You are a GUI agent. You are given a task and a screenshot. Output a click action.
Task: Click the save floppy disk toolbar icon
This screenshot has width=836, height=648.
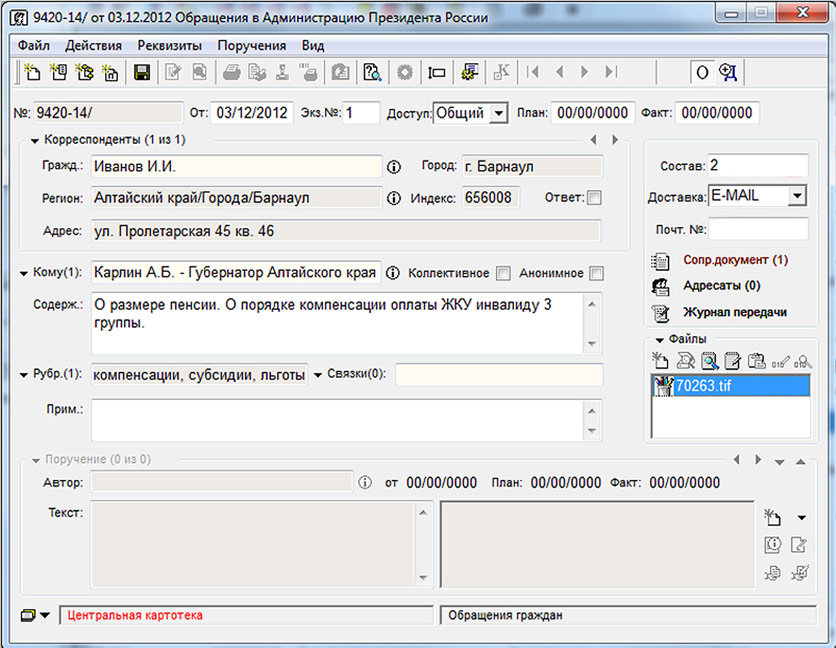click(142, 72)
